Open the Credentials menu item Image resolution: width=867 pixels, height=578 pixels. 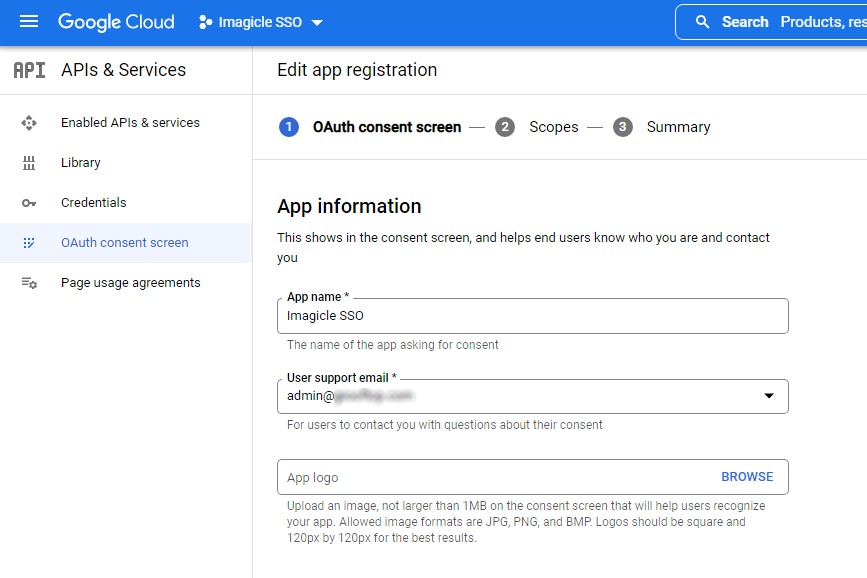coord(94,203)
